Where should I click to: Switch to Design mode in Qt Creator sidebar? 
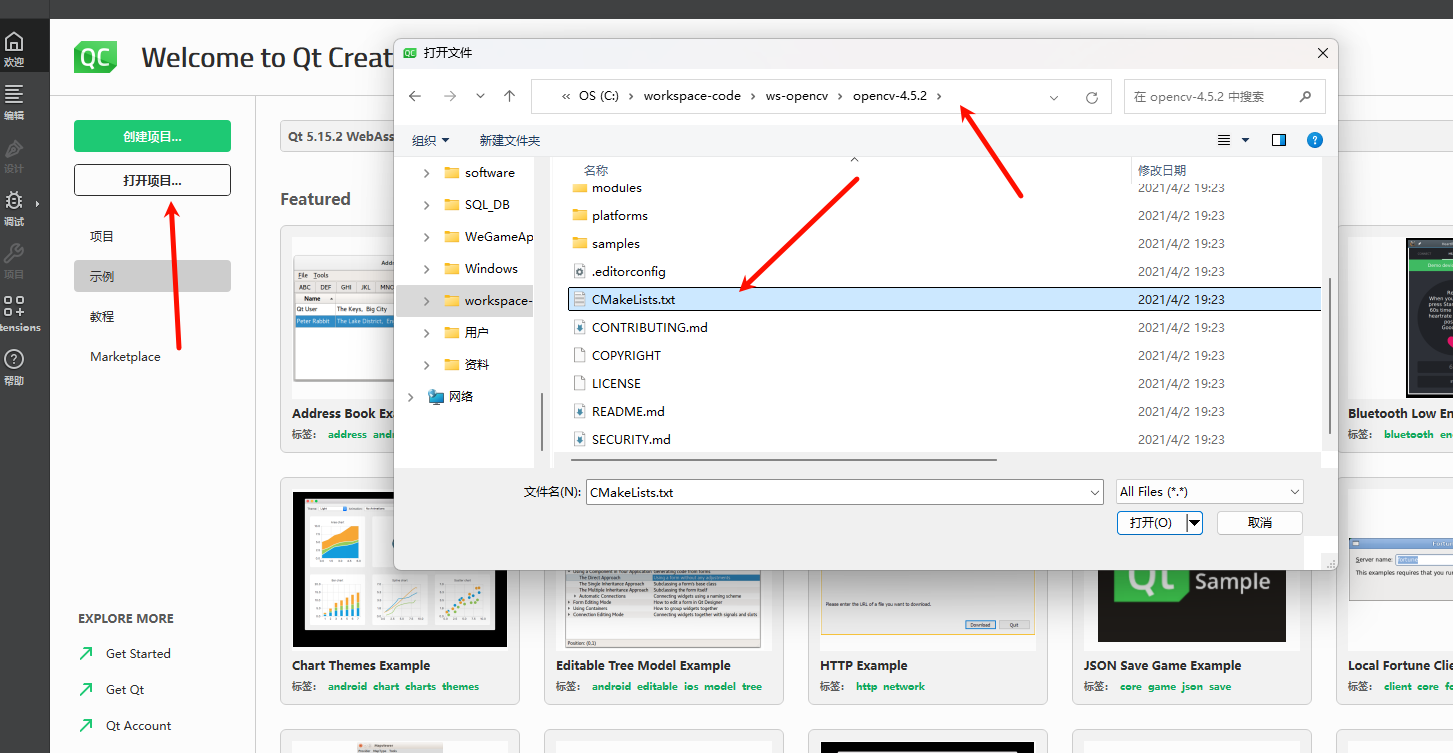coord(14,156)
